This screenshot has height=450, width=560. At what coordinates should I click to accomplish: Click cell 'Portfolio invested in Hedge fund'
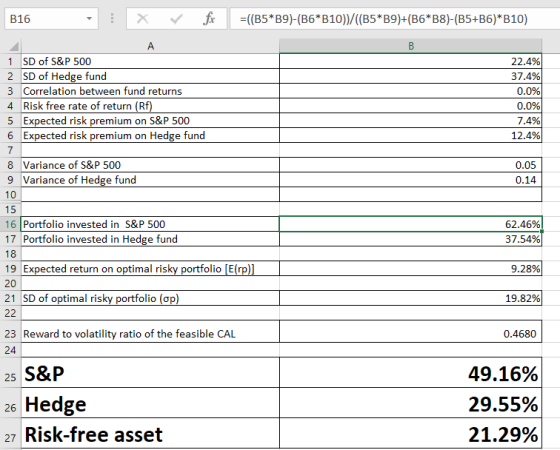(x=150, y=239)
